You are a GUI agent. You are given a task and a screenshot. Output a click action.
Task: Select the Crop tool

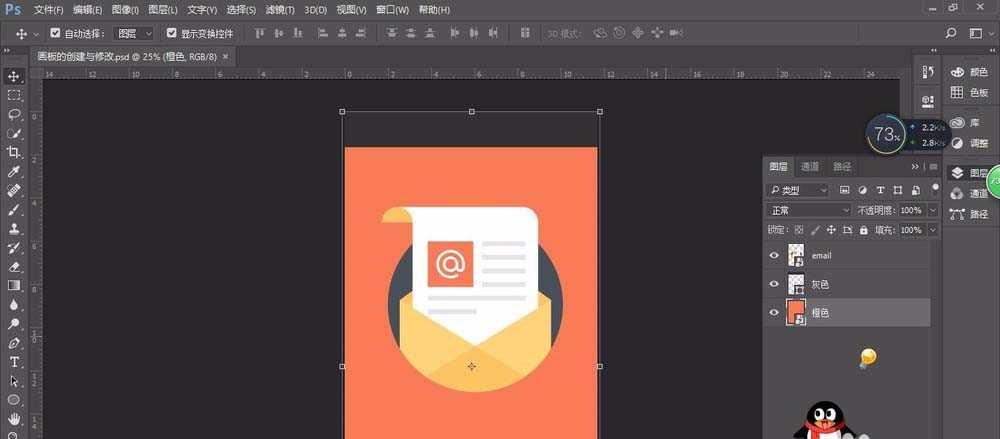13,152
